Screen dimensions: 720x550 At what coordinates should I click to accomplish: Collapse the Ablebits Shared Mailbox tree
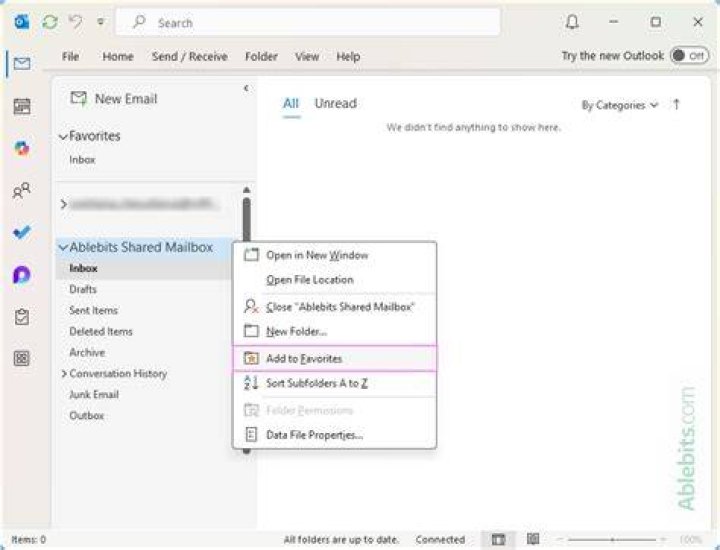pos(63,247)
